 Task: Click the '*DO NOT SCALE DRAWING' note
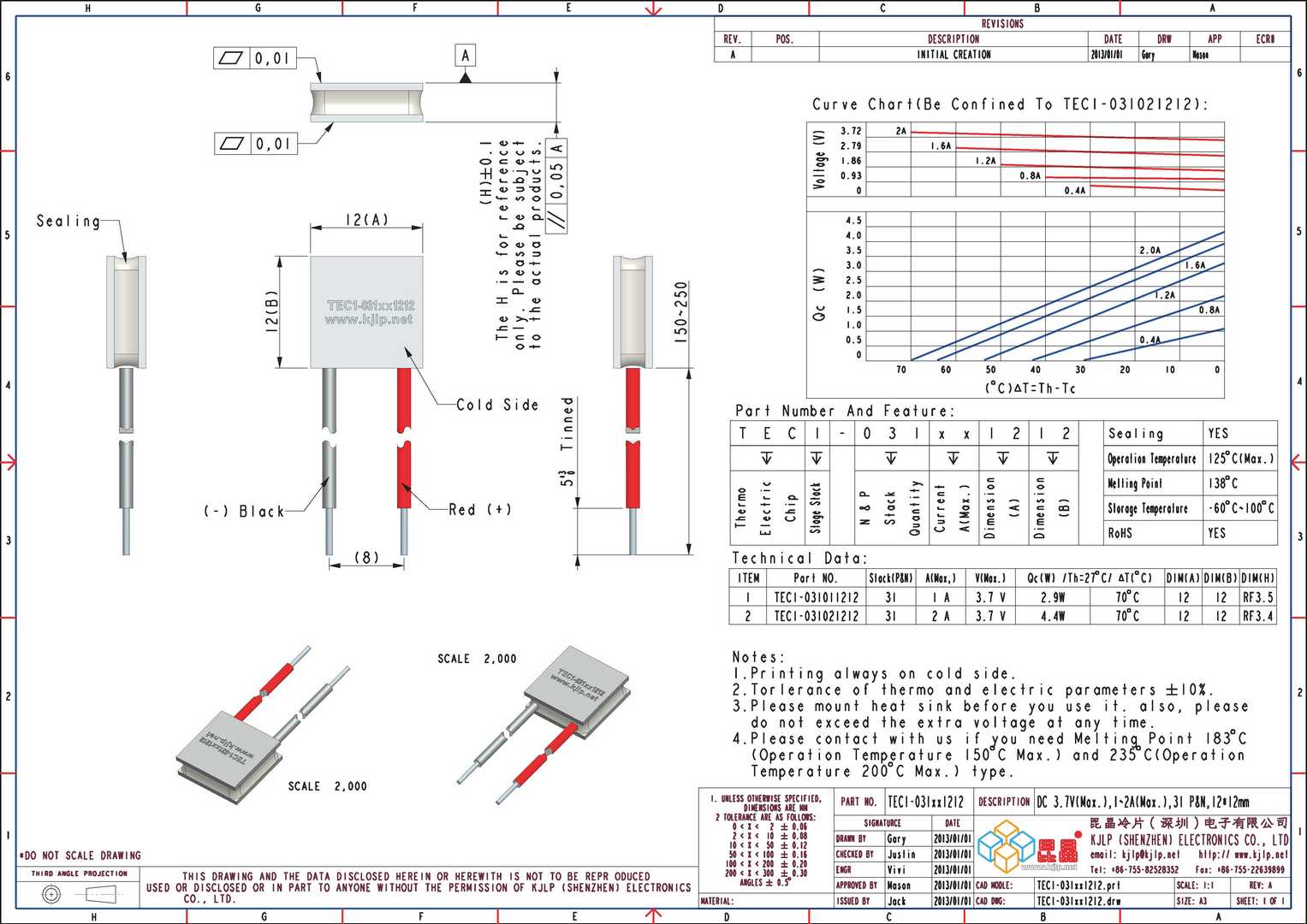(x=80, y=856)
